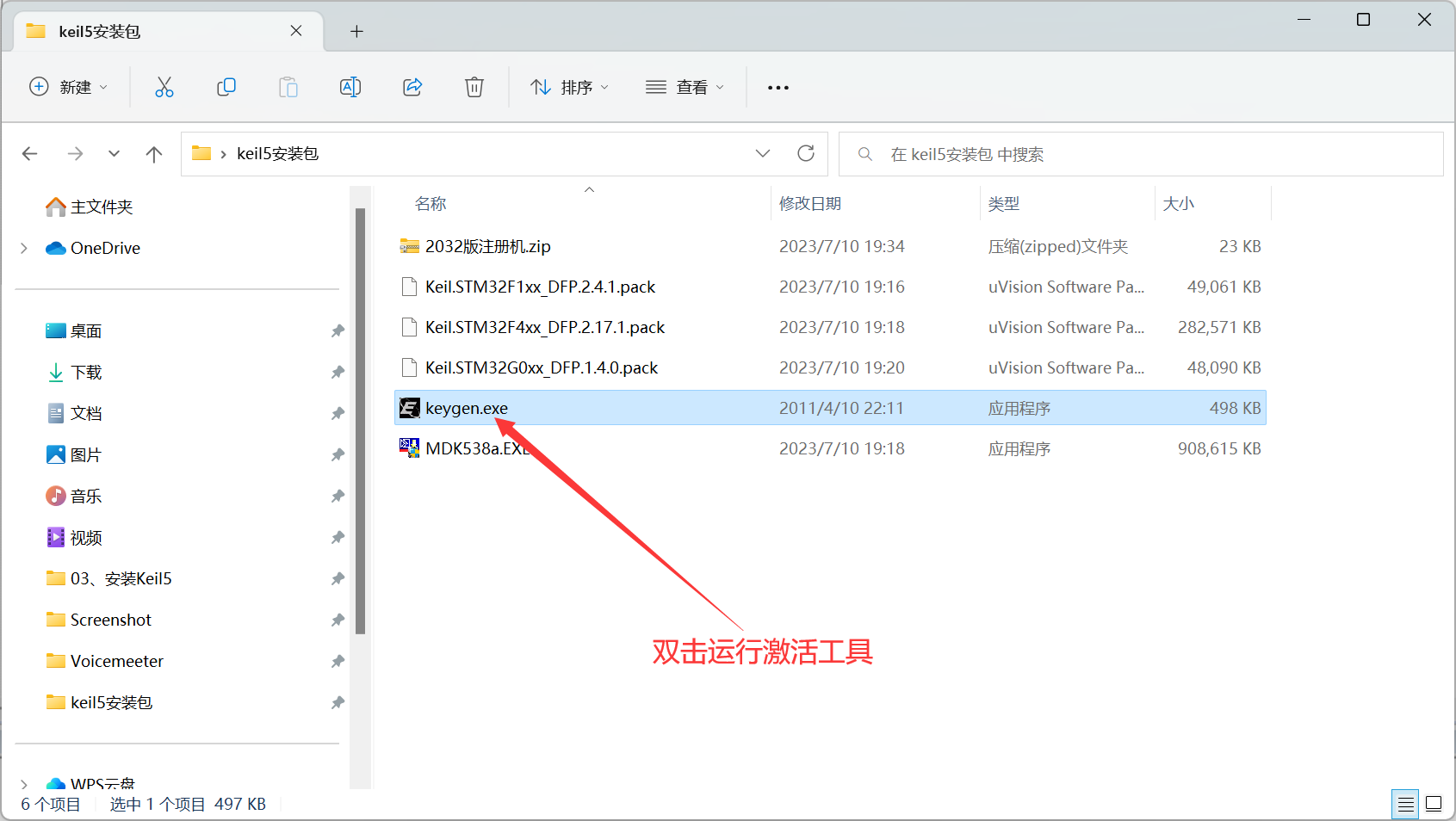The image size is (1456, 821).
Task: Select the keygen.exe file icon
Action: 410,408
